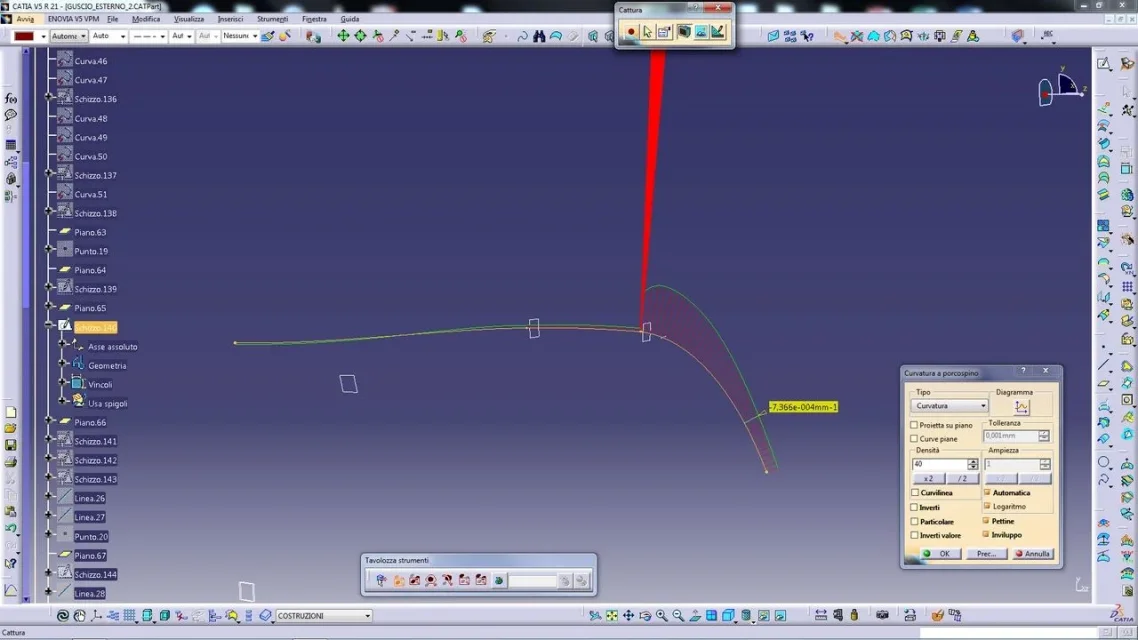Select Curva.48 in the specification tree
This screenshot has width=1138, height=640.
(x=91, y=118)
